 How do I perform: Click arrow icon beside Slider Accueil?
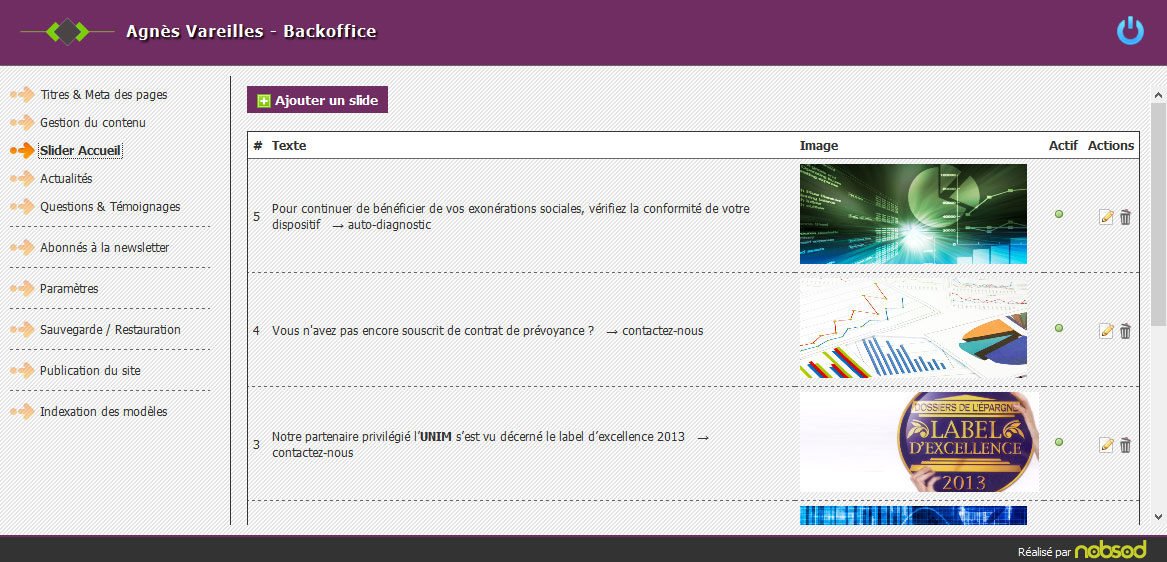[x=22, y=150]
